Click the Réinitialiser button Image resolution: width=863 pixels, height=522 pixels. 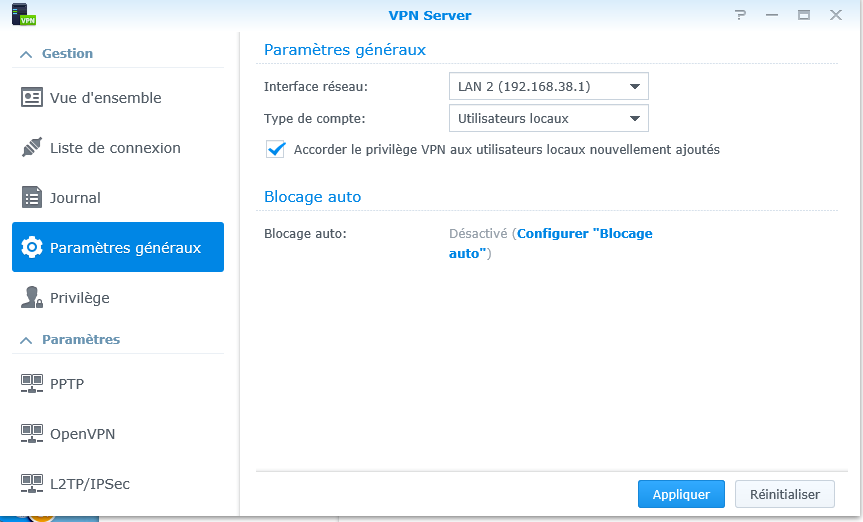pos(785,494)
